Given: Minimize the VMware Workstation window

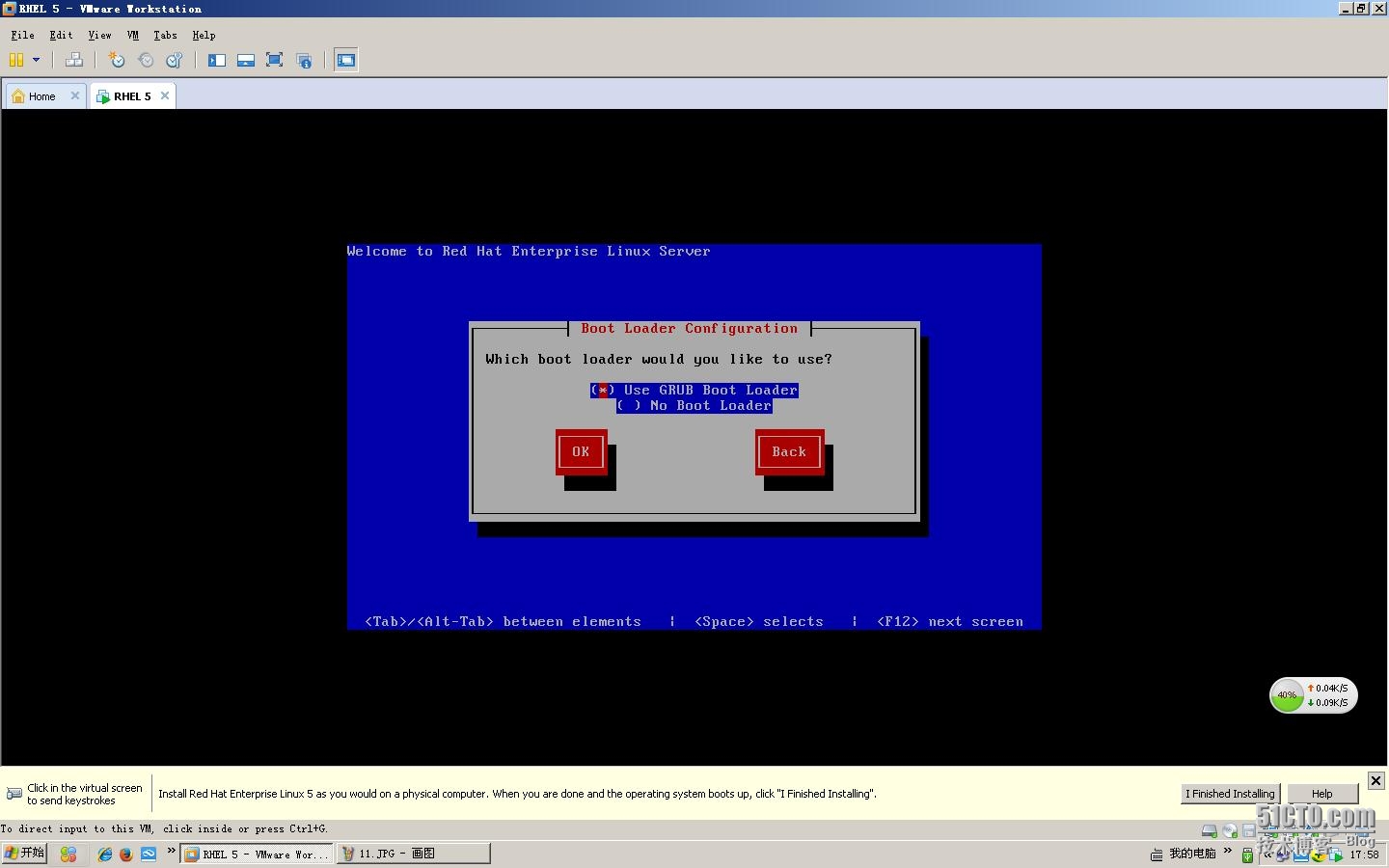Looking at the screenshot, I should [x=1346, y=8].
